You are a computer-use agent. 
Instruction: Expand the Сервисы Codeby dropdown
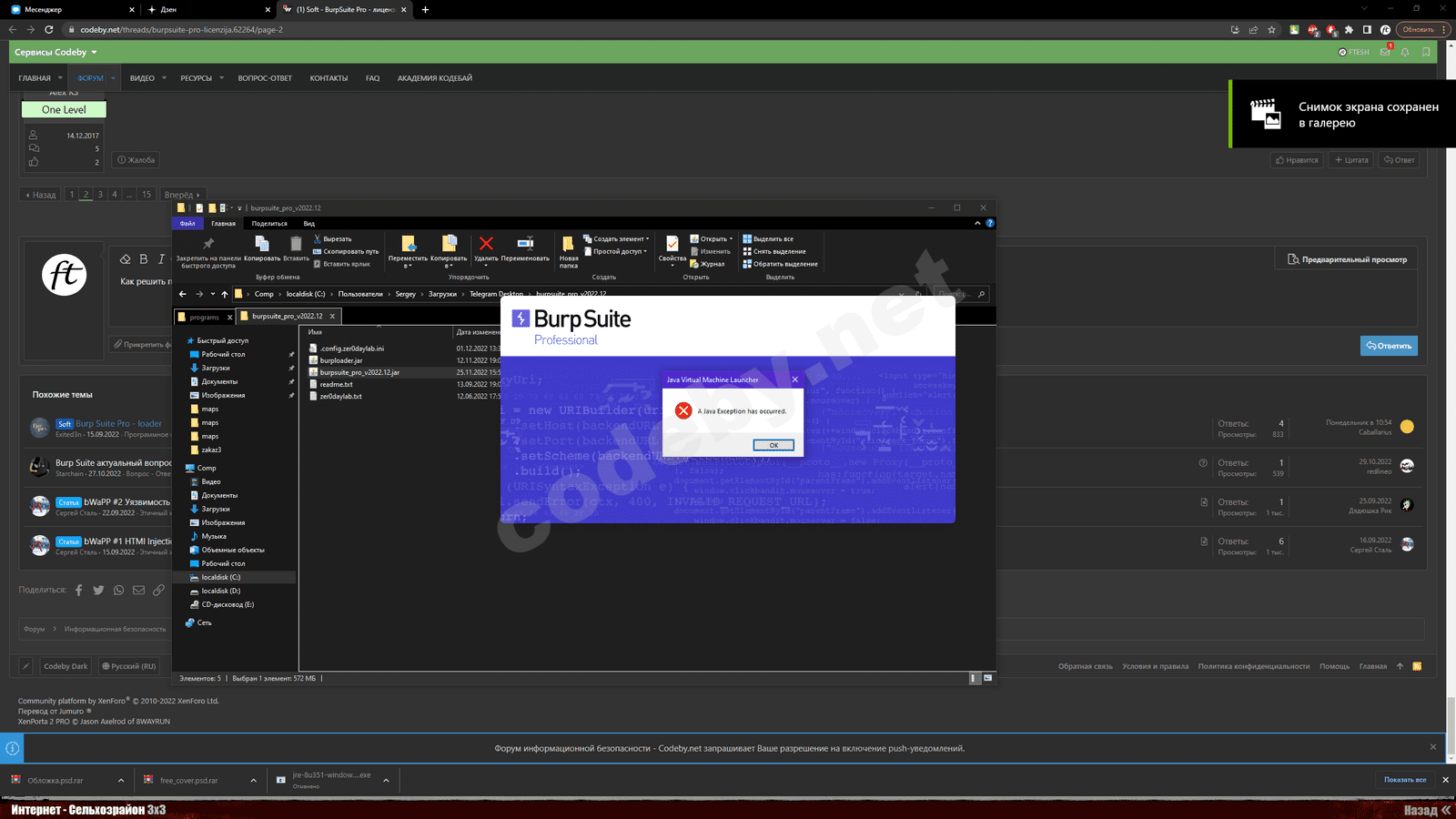[x=94, y=52]
